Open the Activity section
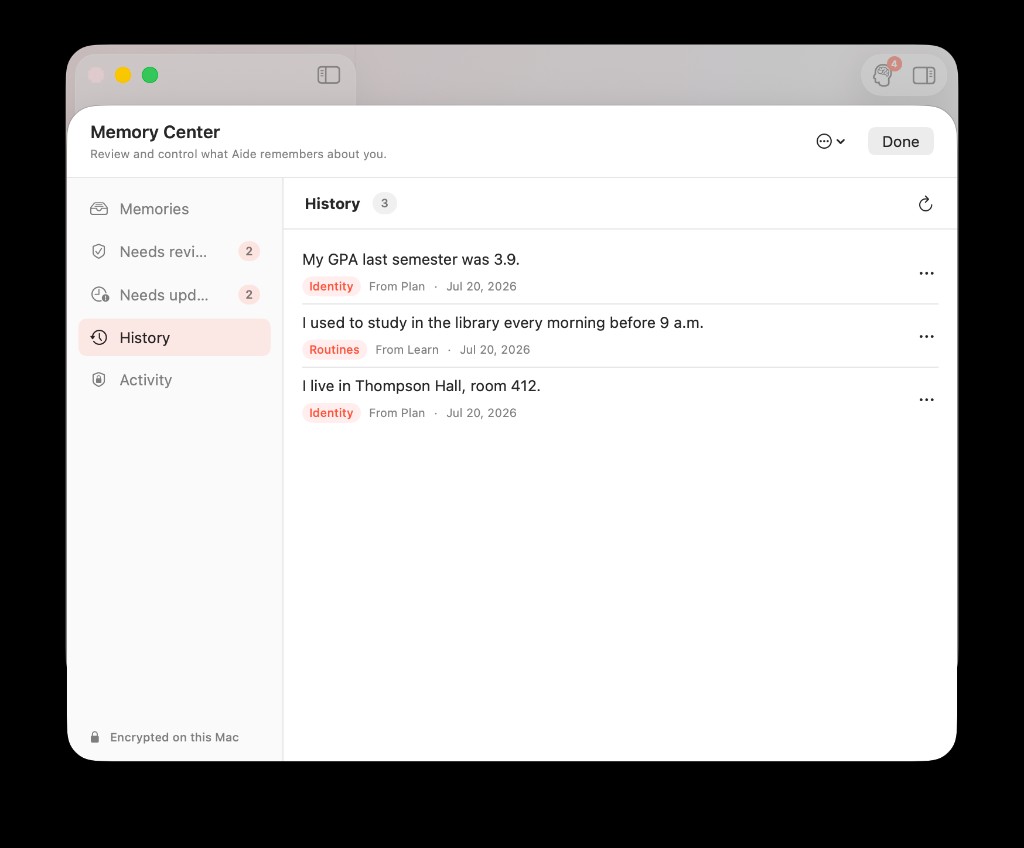Viewport: 1024px width, 848px height. pyautogui.click(x=174, y=380)
